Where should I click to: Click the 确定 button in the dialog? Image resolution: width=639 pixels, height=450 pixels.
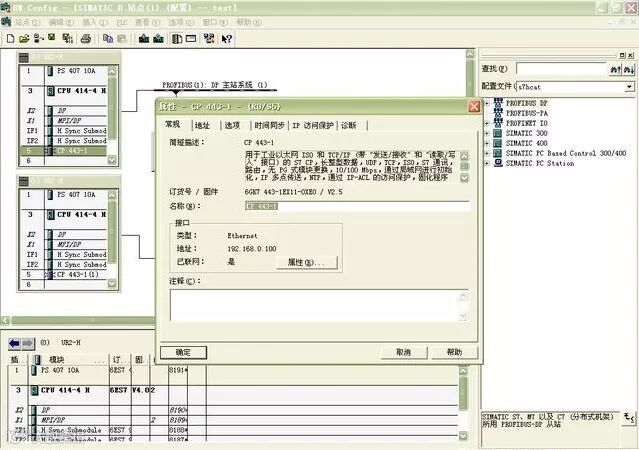coord(183,353)
